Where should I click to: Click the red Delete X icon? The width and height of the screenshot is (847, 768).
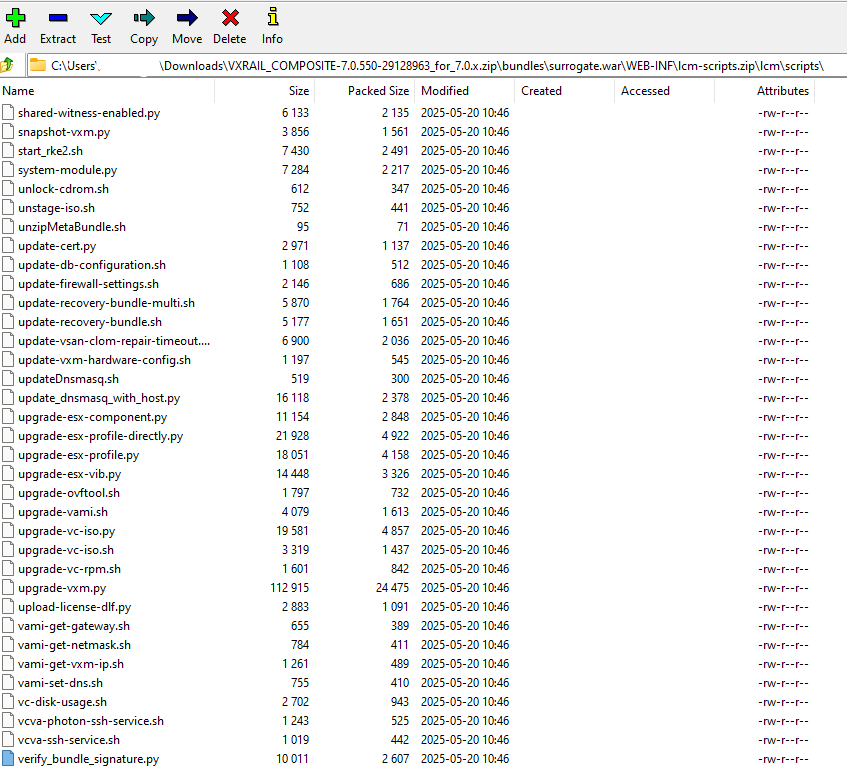tap(230, 18)
